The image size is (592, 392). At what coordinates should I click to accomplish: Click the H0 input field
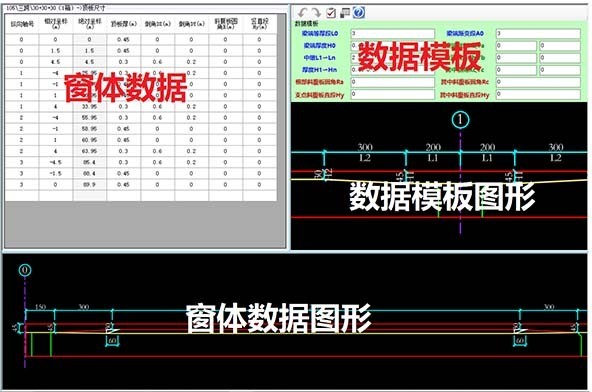(x=393, y=46)
